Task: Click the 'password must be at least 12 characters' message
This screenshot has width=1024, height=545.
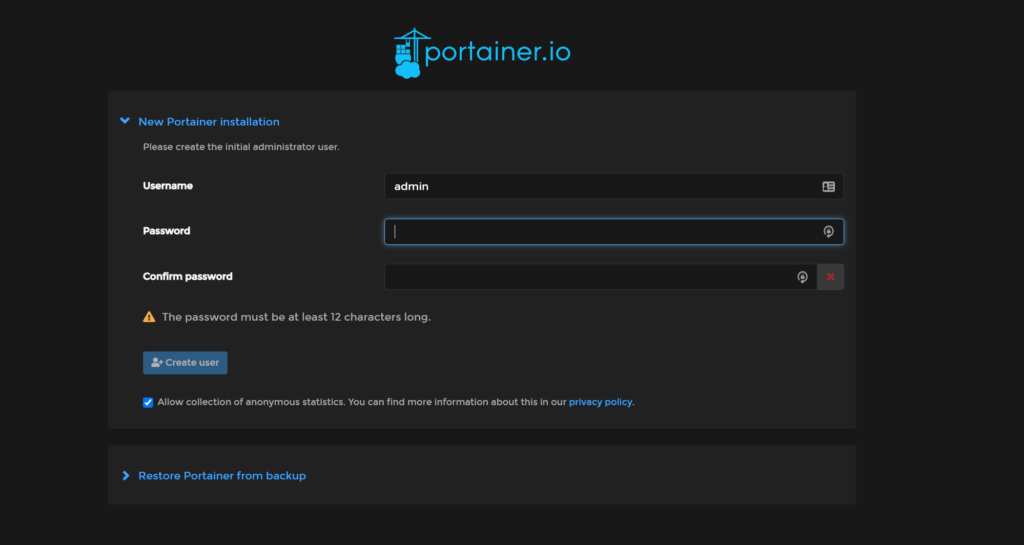Action: click(x=296, y=317)
